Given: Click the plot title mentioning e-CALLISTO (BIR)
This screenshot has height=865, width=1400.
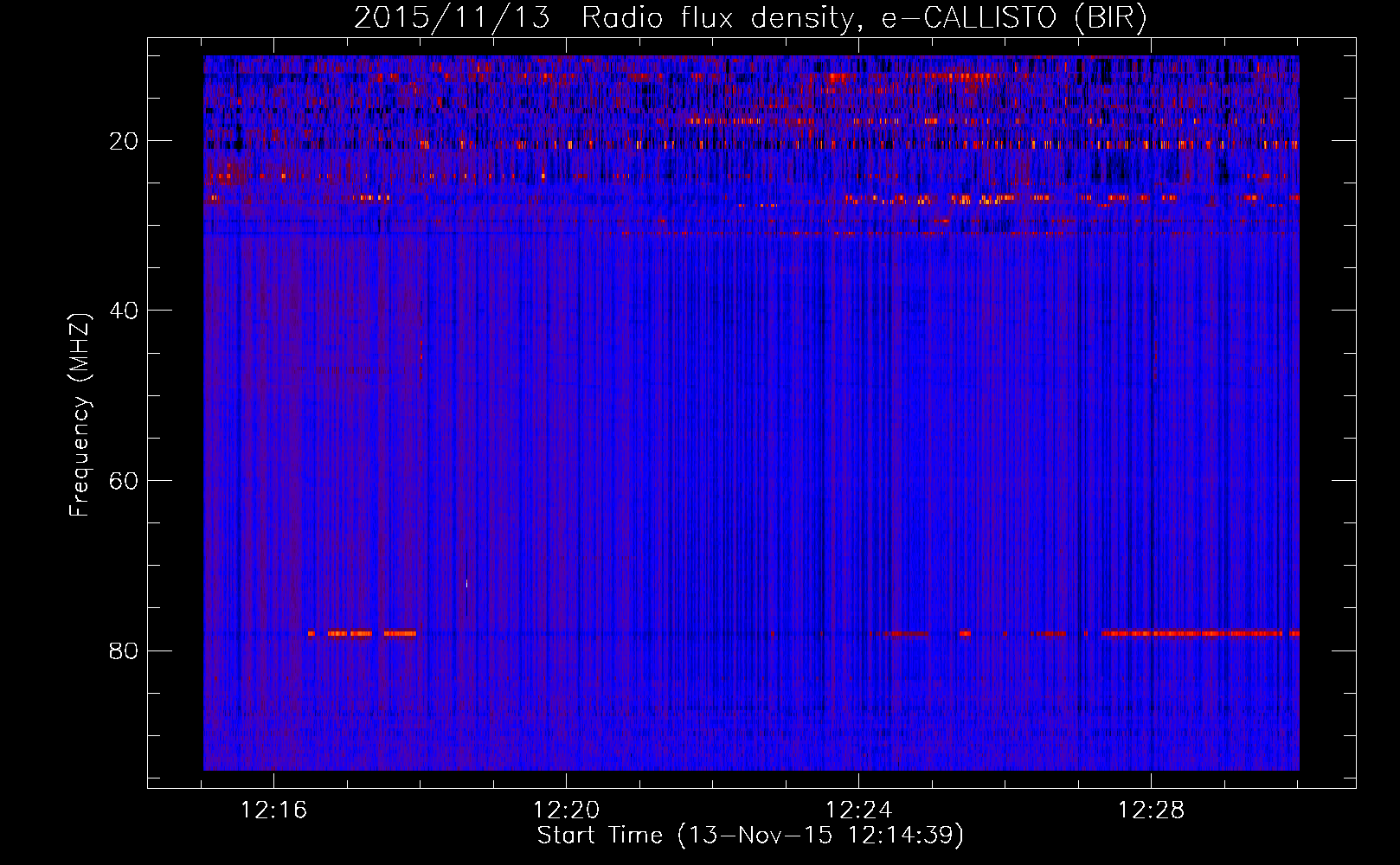Looking at the screenshot, I should (x=750, y=18).
